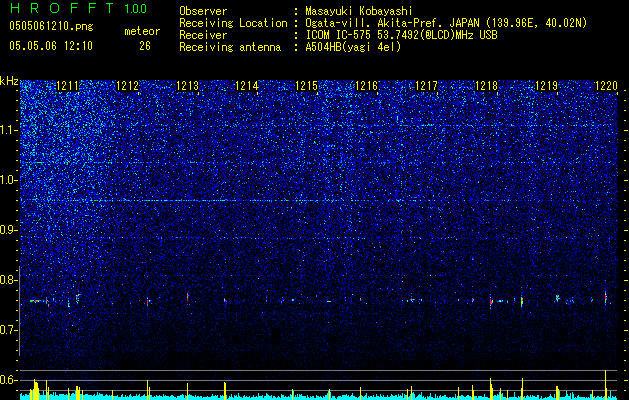Click the 1215 time marker

[306, 86]
